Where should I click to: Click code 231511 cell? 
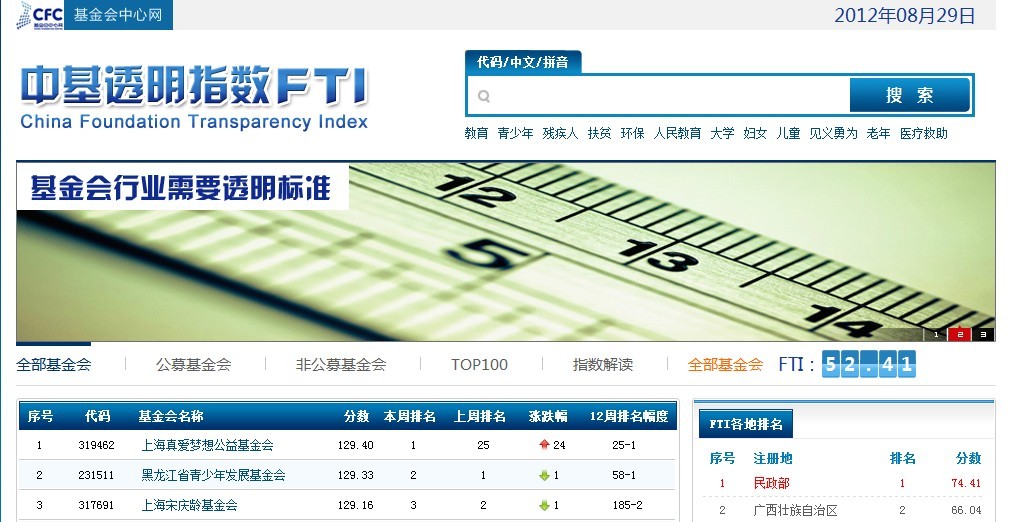(x=97, y=475)
